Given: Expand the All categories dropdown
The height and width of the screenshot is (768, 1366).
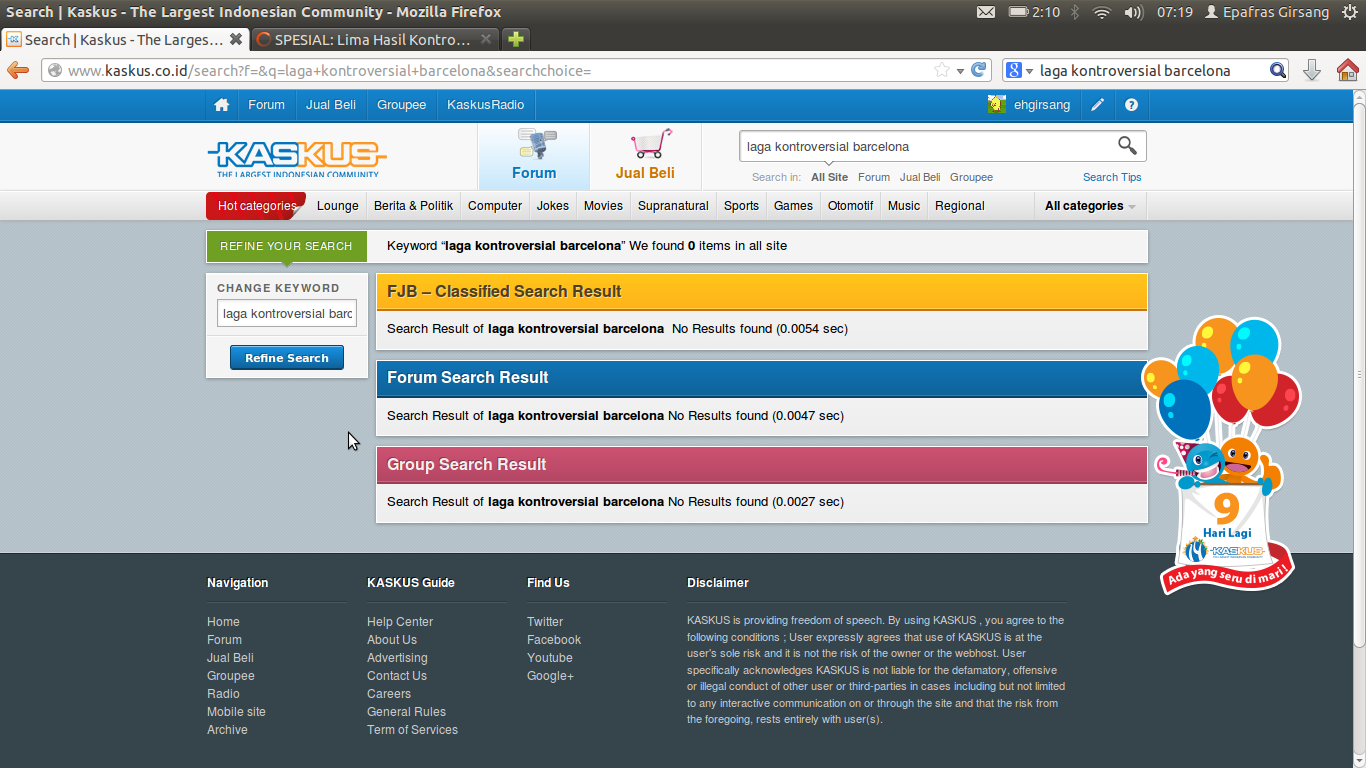Looking at the screenshot, I should coord(1090,206).
